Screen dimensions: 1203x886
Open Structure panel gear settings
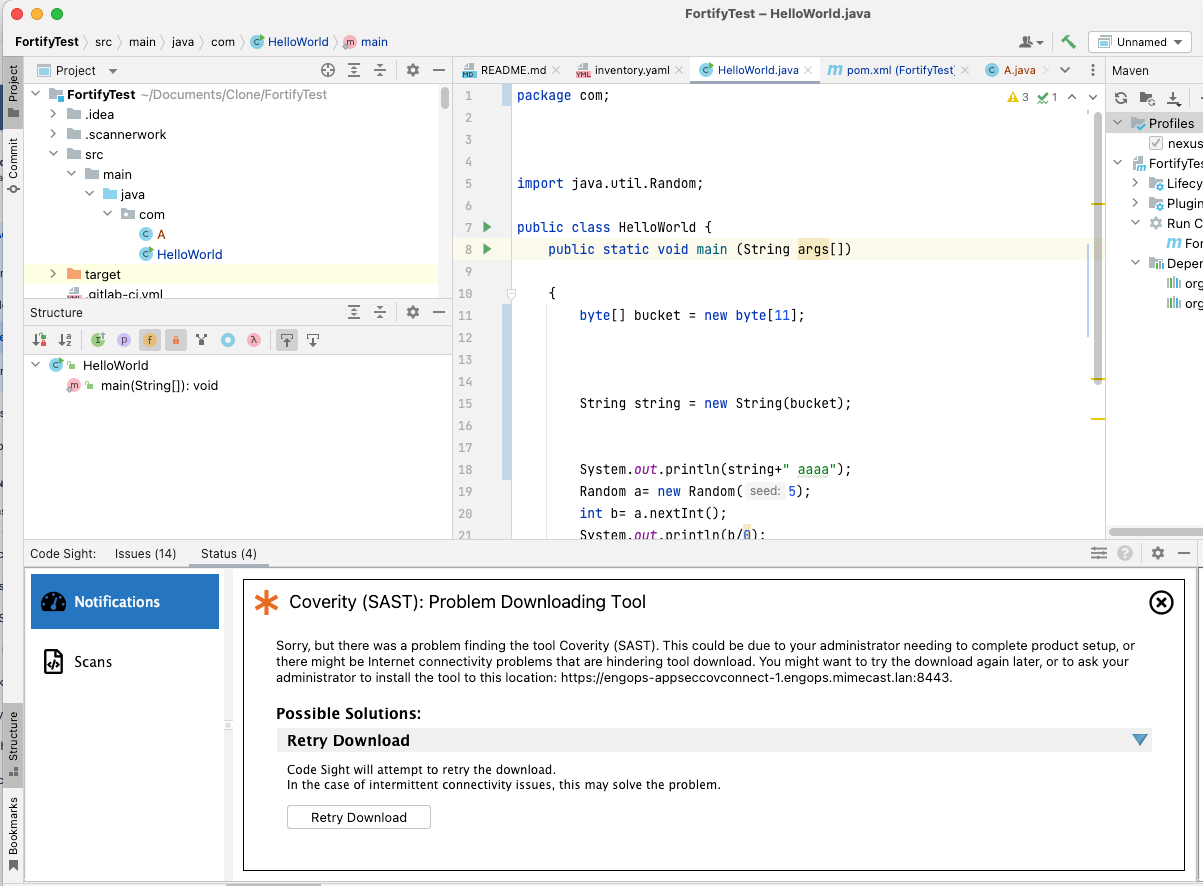[413, 312]
